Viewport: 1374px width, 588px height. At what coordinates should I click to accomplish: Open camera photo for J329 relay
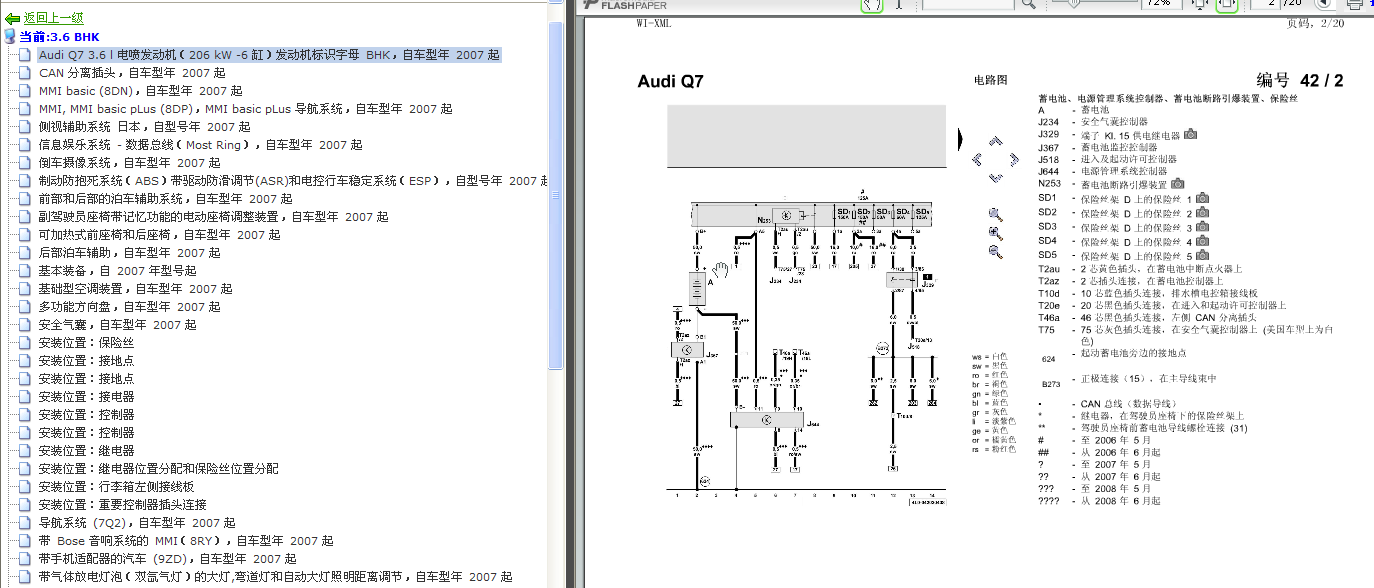click(1190, 134)
